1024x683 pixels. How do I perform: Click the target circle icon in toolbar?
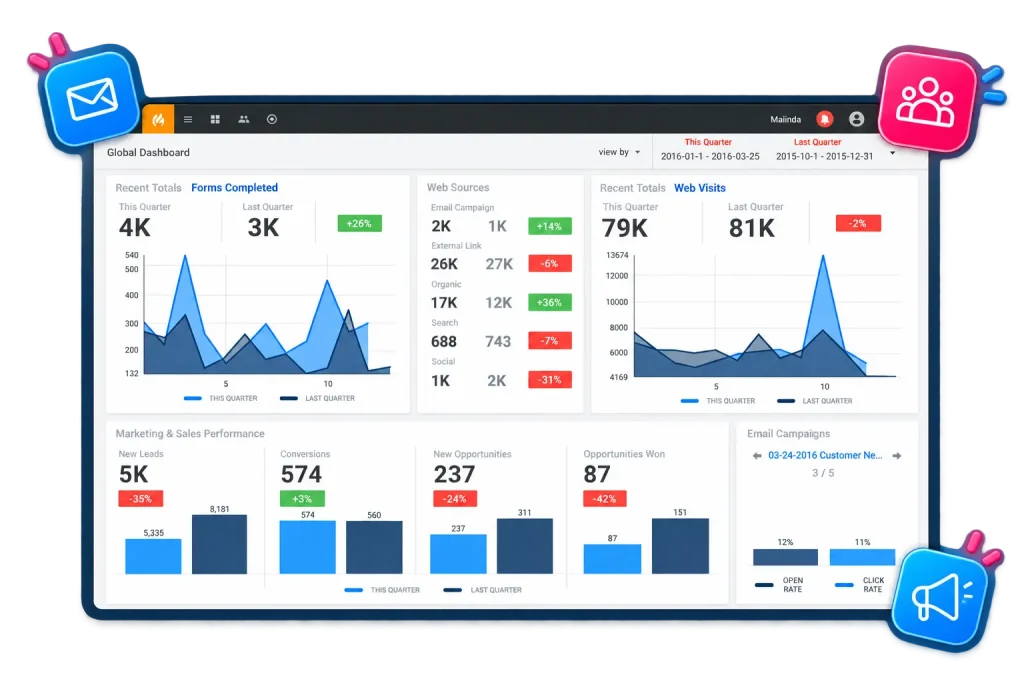coord(272,119)
